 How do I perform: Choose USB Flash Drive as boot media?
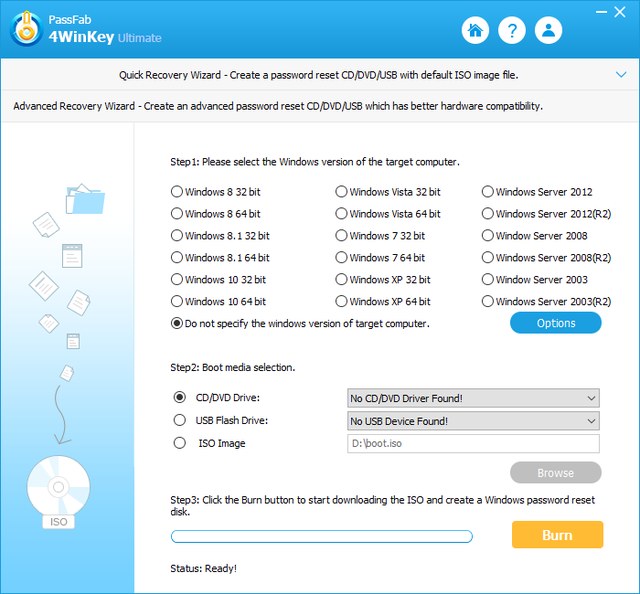[x=180, y=420]
